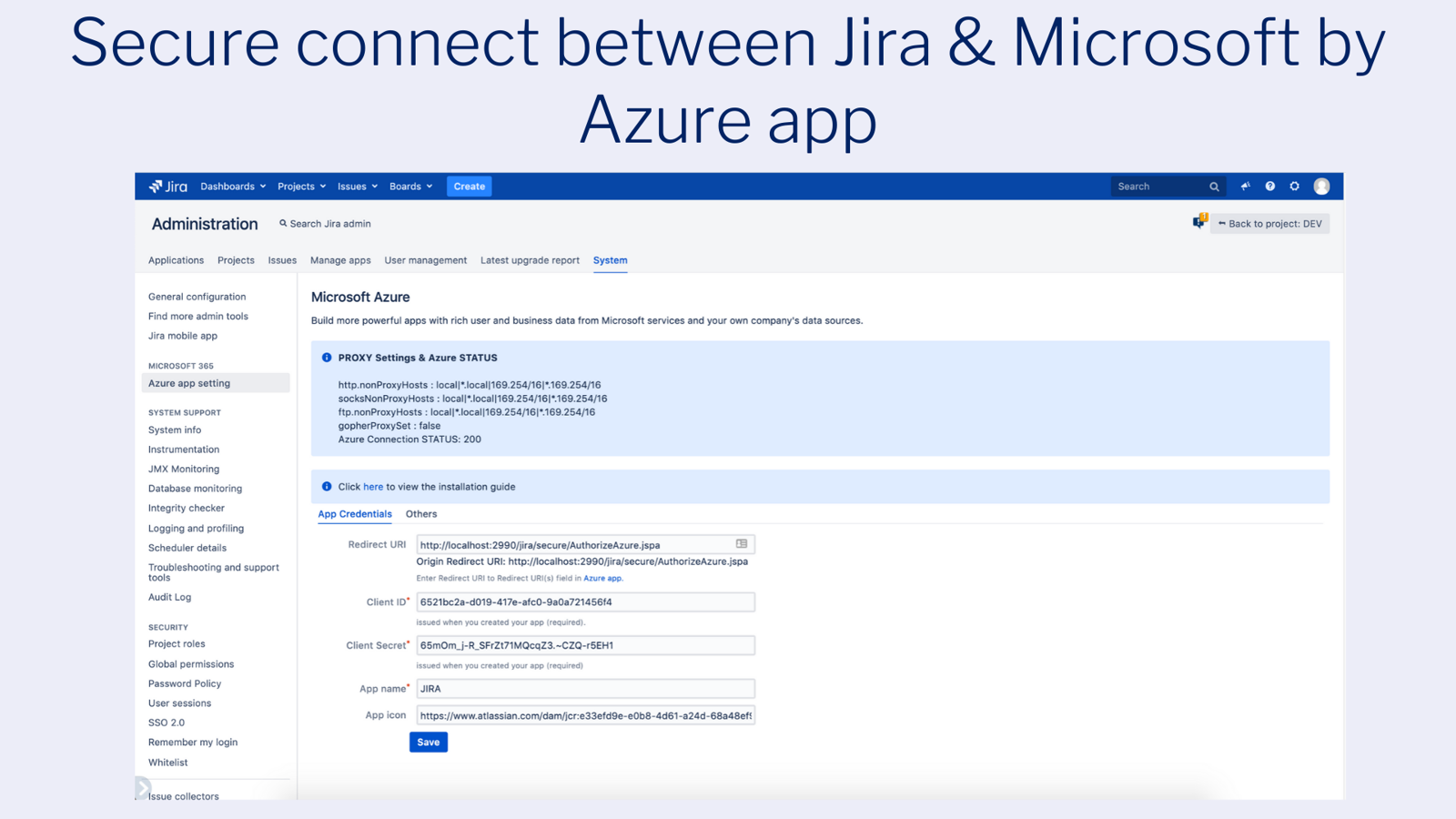The height and width of the screenshot is (819, 1456).
Task: Save the Azure app credentials
Action: pos(428,743)
